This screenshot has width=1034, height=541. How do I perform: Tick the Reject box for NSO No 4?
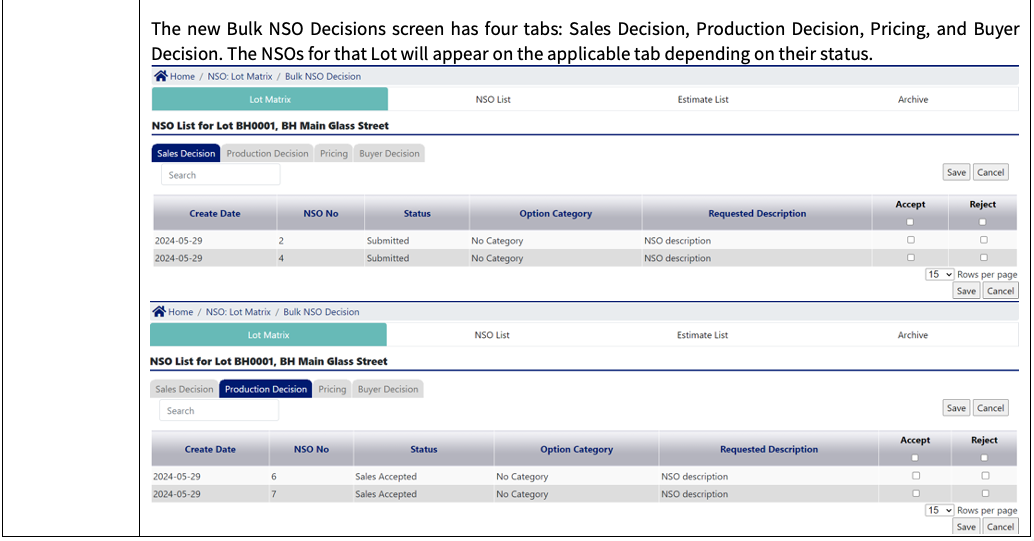983,258
